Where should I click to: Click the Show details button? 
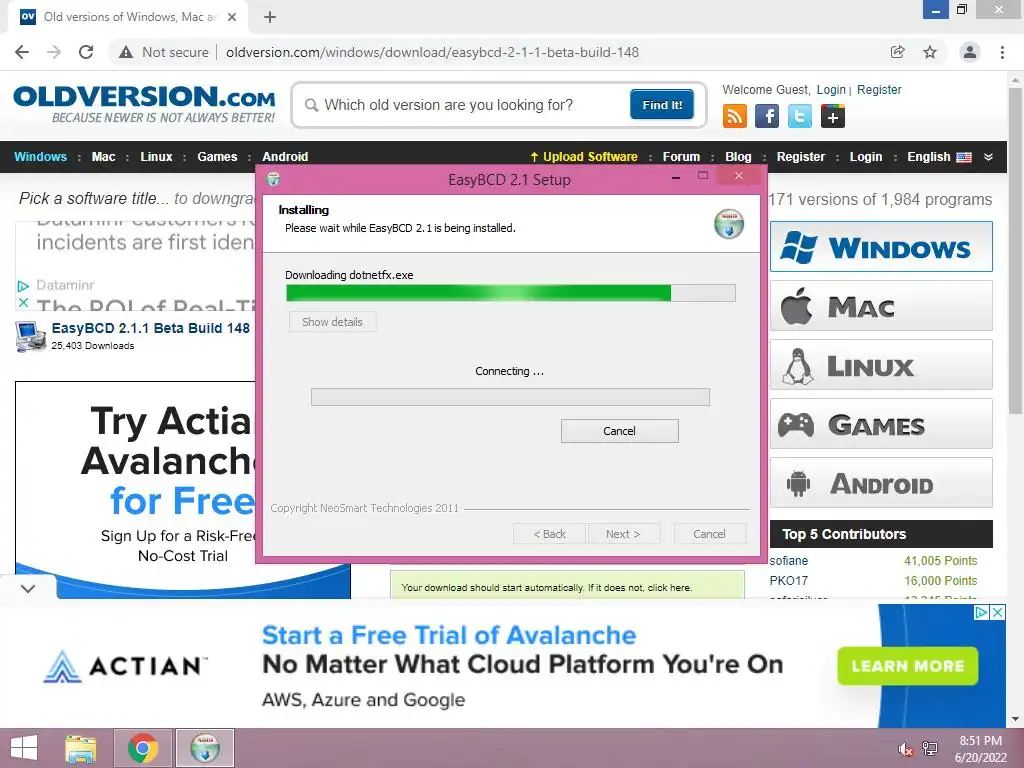[332, 322]
